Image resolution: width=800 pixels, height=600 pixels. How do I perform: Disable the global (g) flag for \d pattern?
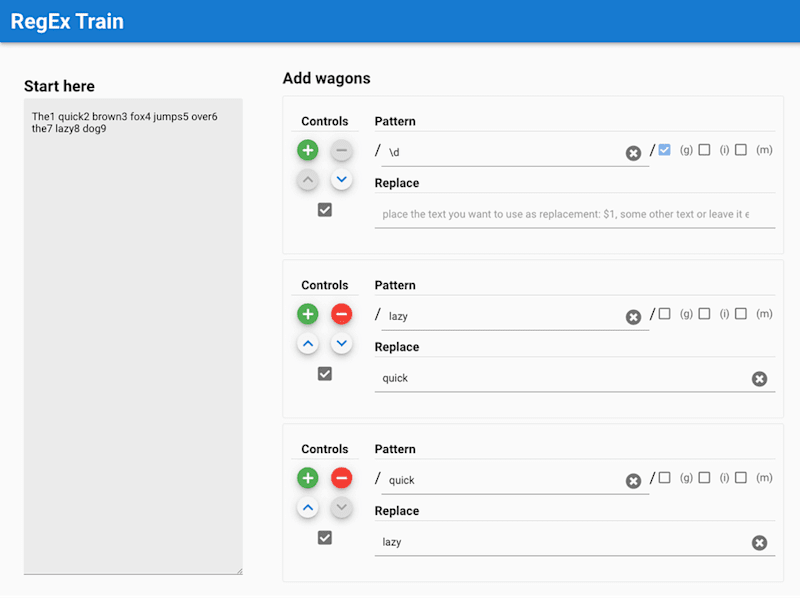click(664, 149)
